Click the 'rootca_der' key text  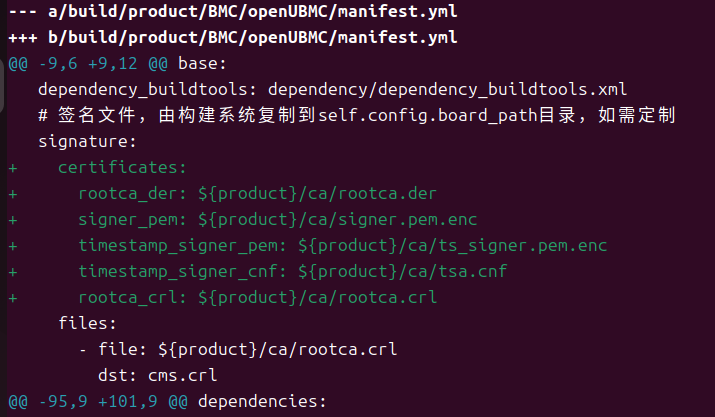[x=127, y=194]
